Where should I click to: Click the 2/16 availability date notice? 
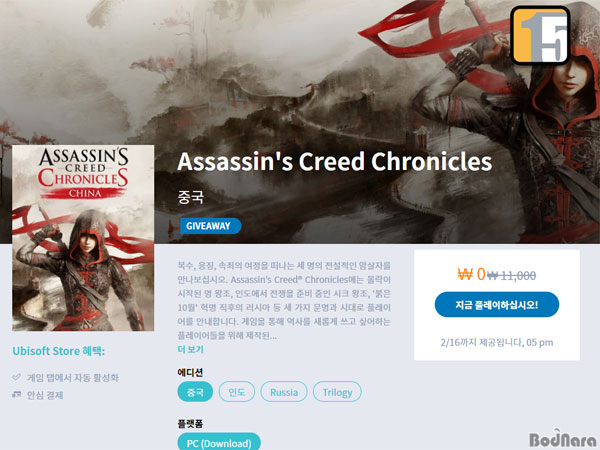coord(497,342)
